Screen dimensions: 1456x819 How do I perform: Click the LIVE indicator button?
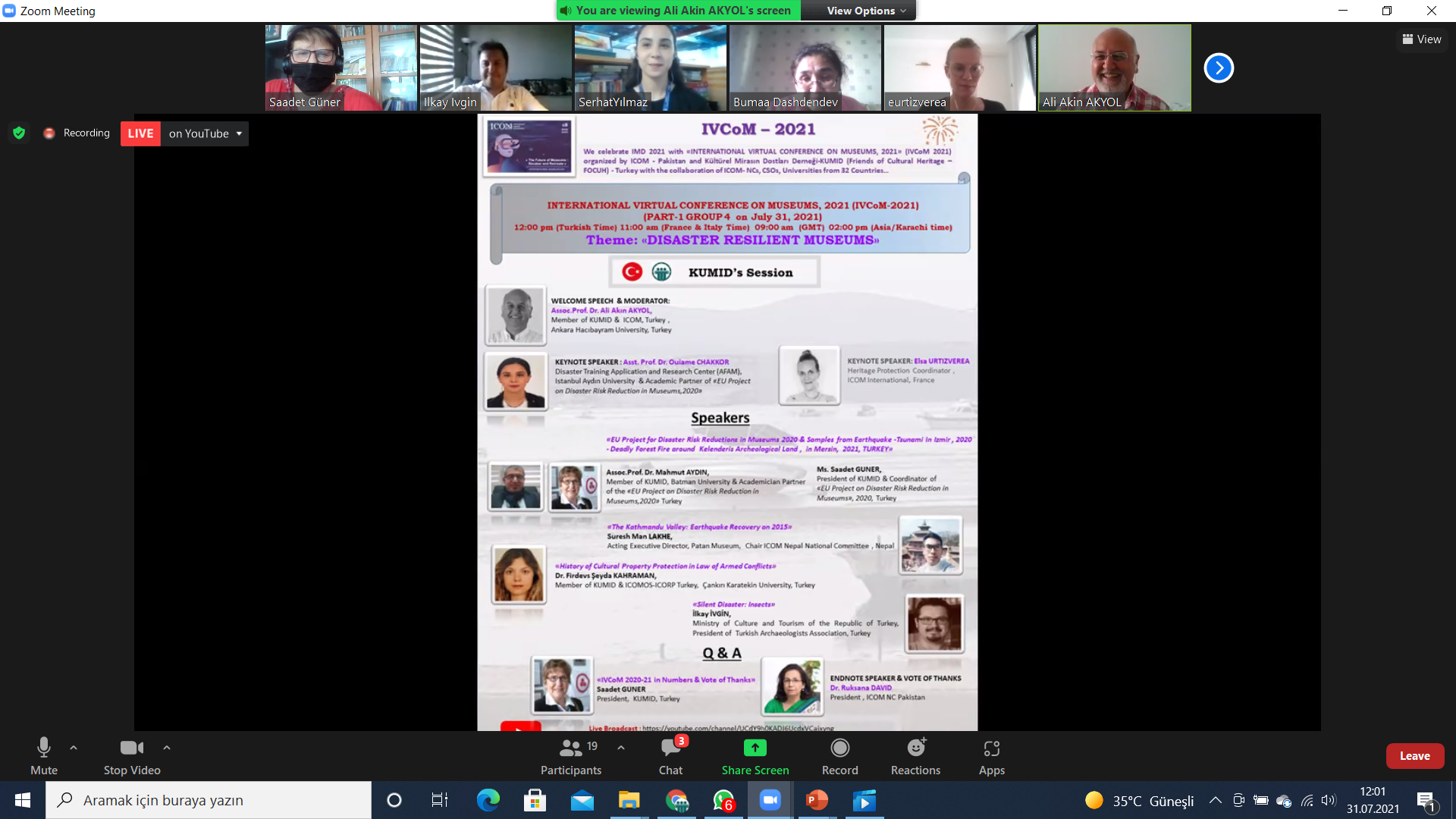click(140, 133)
